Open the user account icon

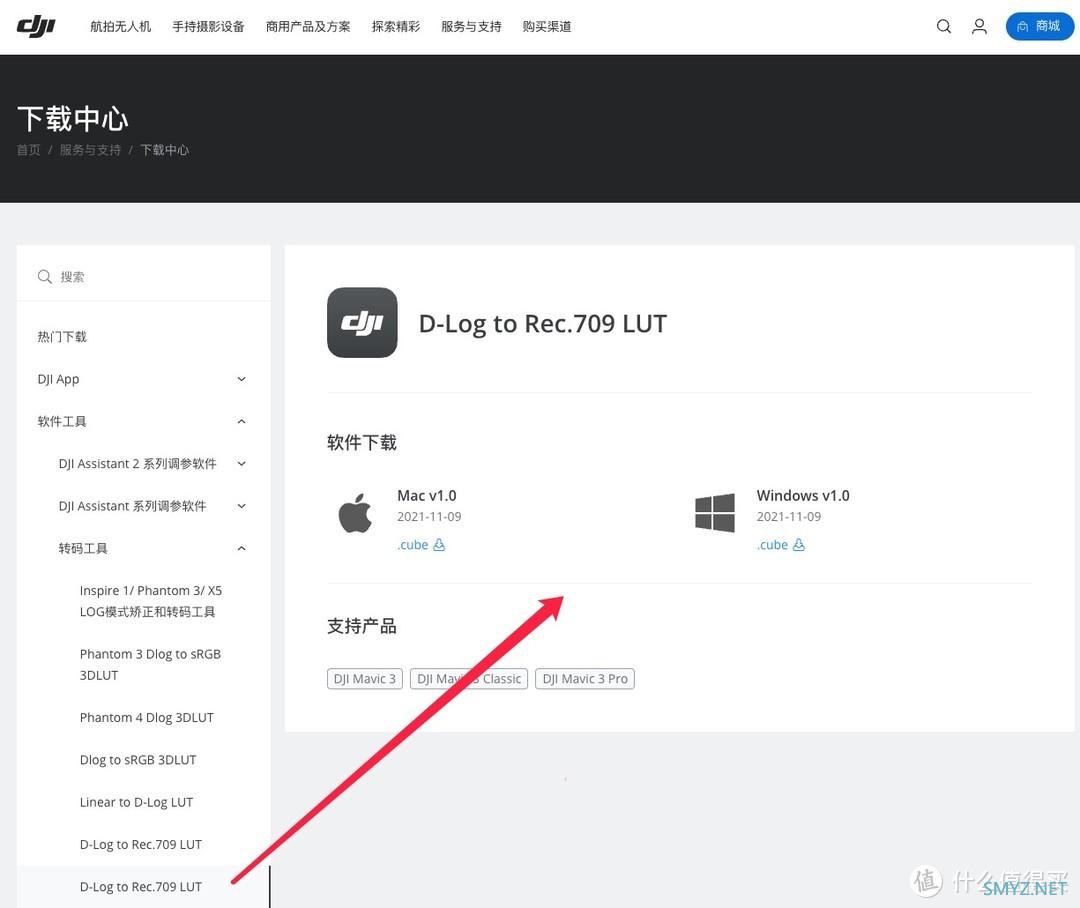[979, 26]
